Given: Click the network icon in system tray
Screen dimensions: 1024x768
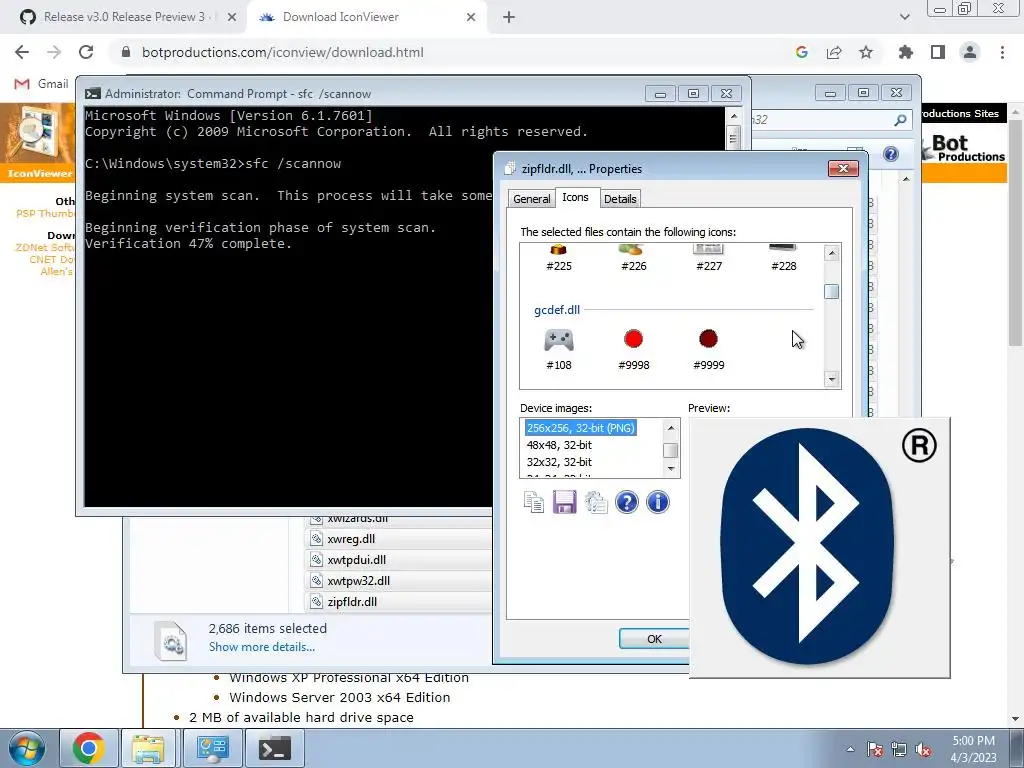Looking at the screenshot, I should 899,749.
